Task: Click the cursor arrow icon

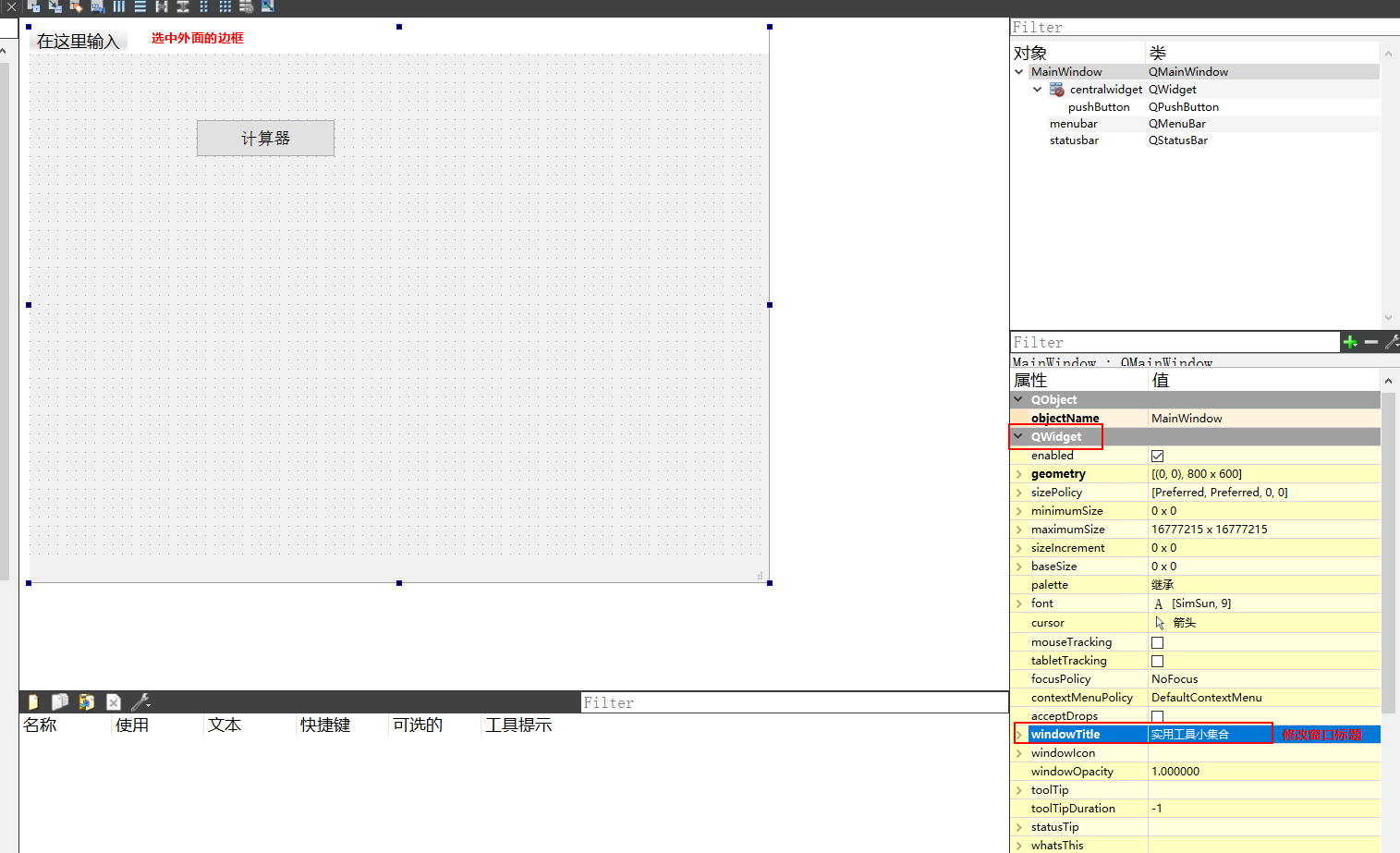Action: click(x=1160, y=623)
